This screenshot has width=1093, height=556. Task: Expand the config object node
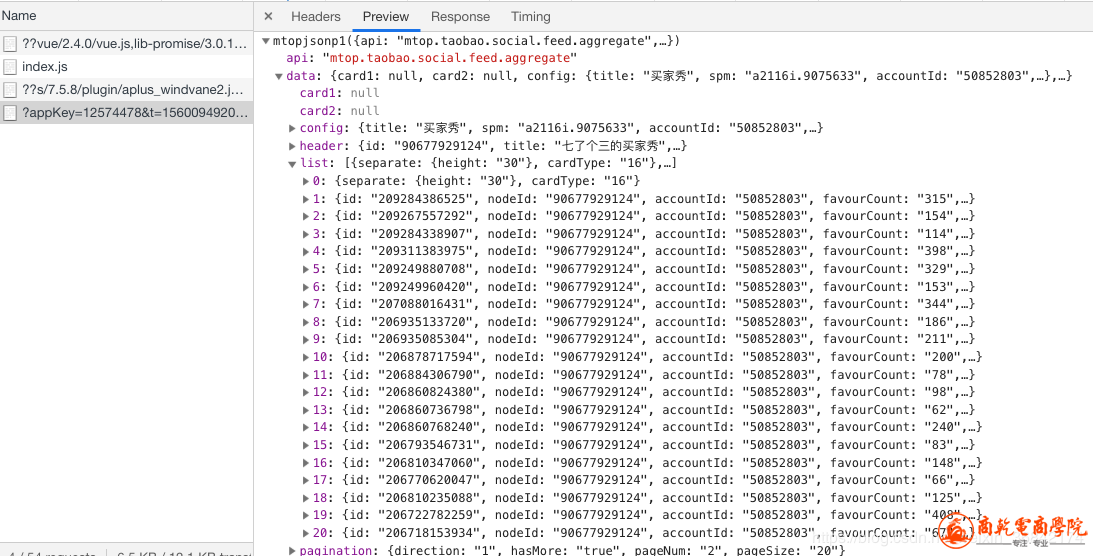click(x=292, y=128)
